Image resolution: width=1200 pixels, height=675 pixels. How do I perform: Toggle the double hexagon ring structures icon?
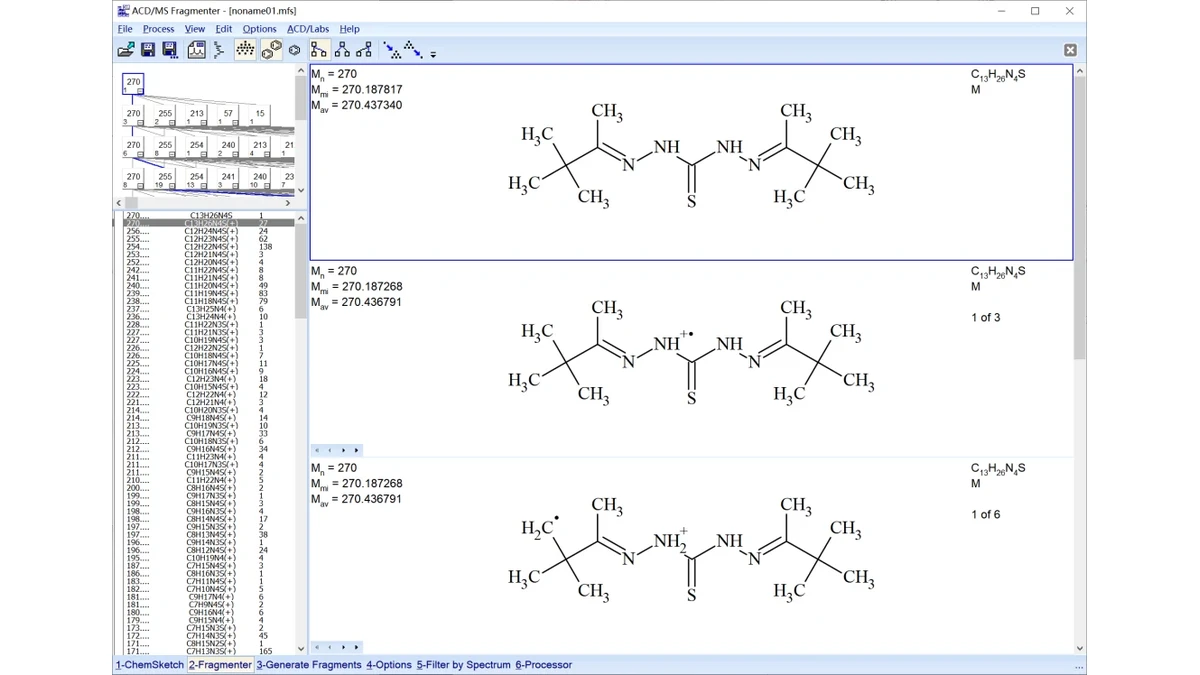point(271,50)
